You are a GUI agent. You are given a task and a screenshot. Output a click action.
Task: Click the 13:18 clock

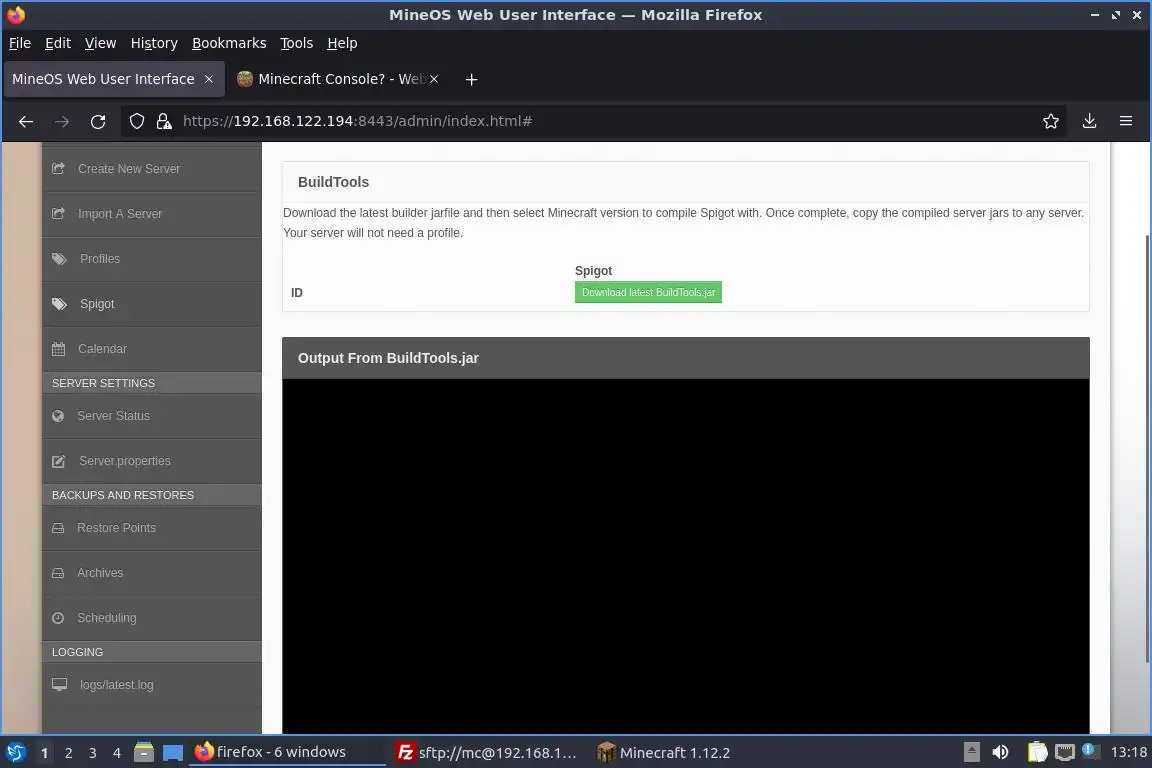1128,753
